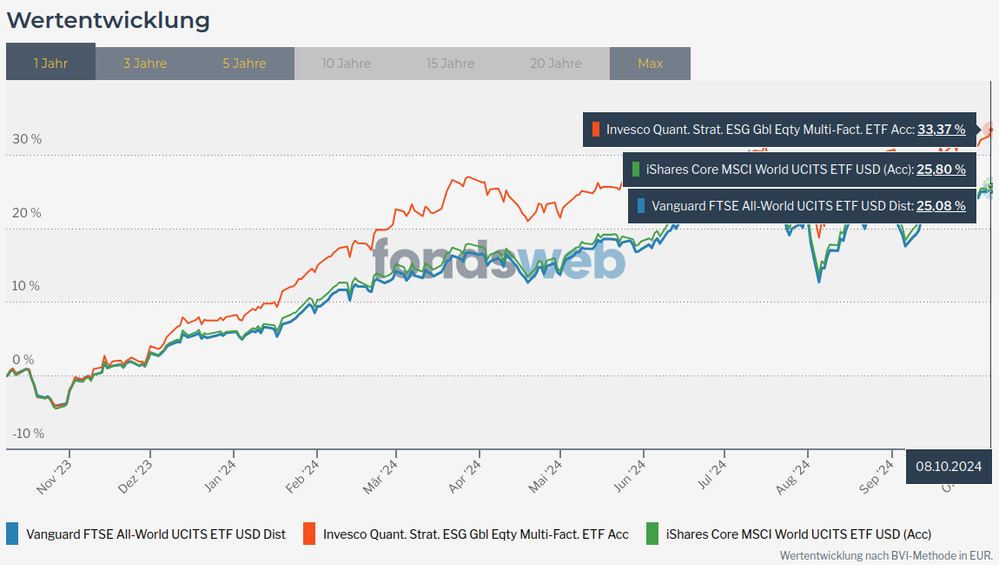Click the Aug '24 axis label

point(793,477)
